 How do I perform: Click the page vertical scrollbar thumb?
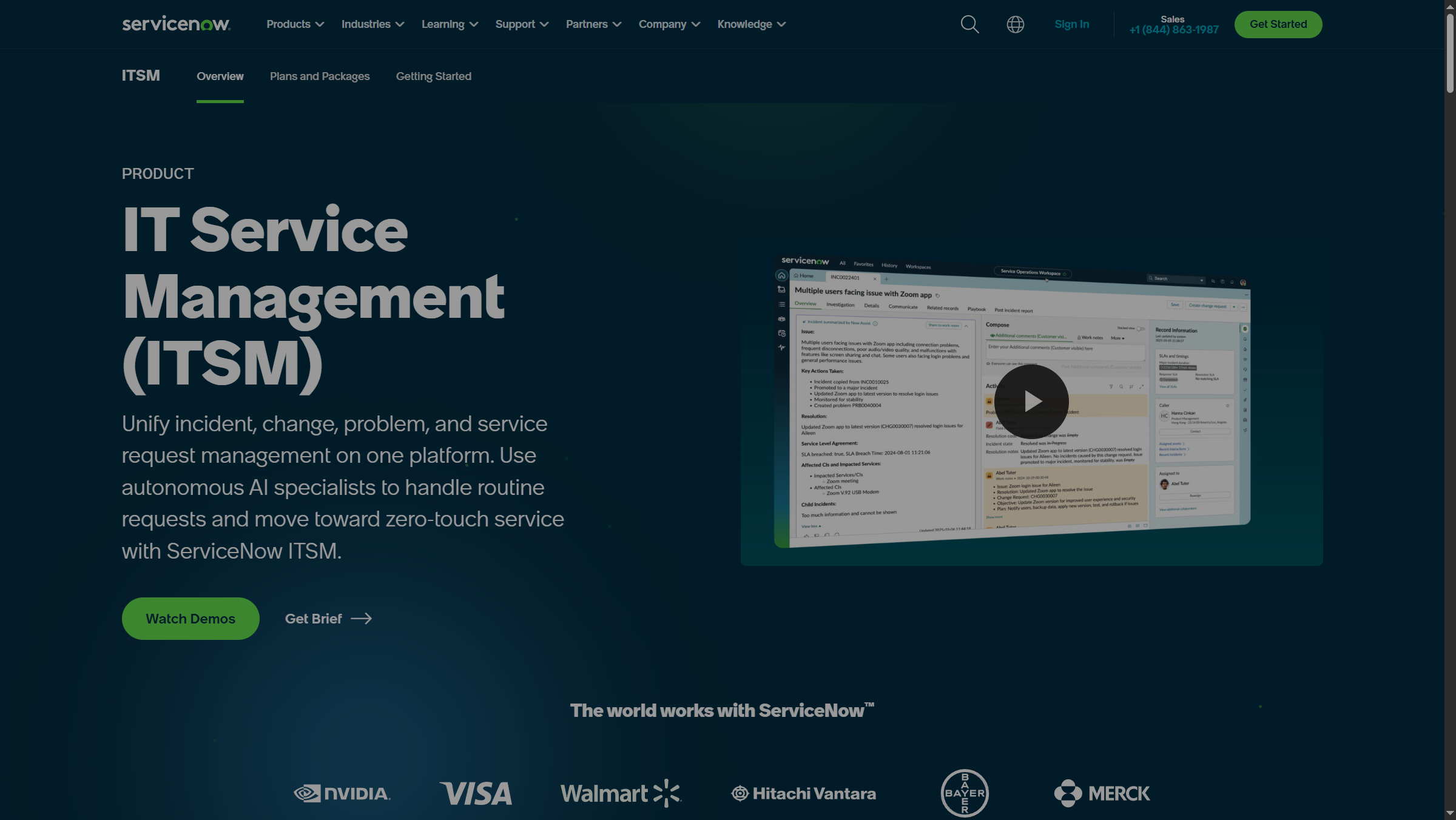pos(1450,53)
